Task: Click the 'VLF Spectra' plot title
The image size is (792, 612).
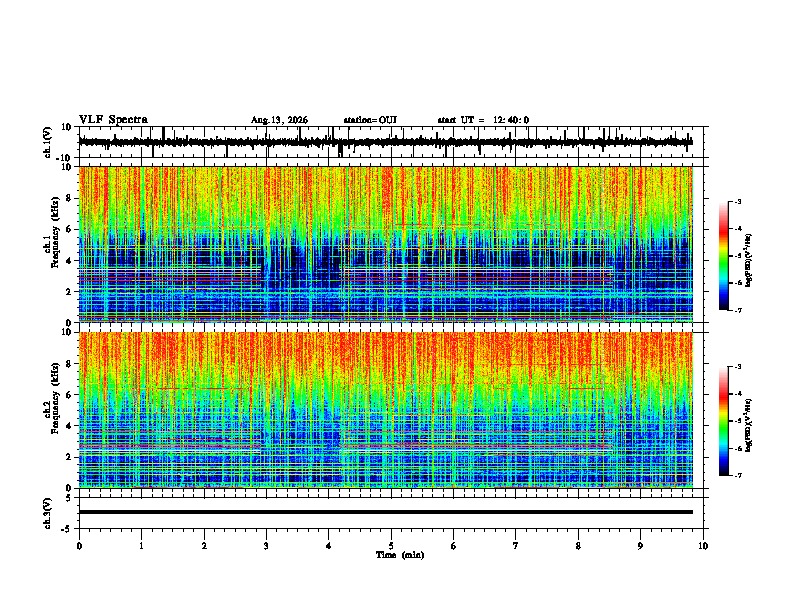Action: (x=113, y=120)
